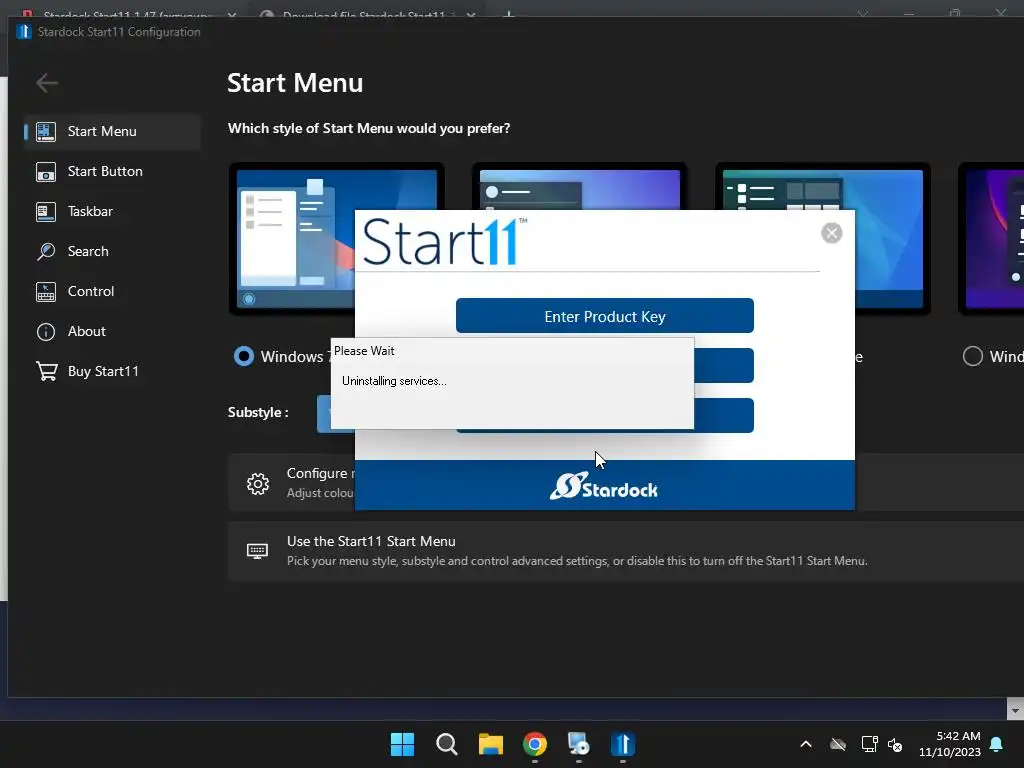Click the Enter Product Key button

[605, 316]
